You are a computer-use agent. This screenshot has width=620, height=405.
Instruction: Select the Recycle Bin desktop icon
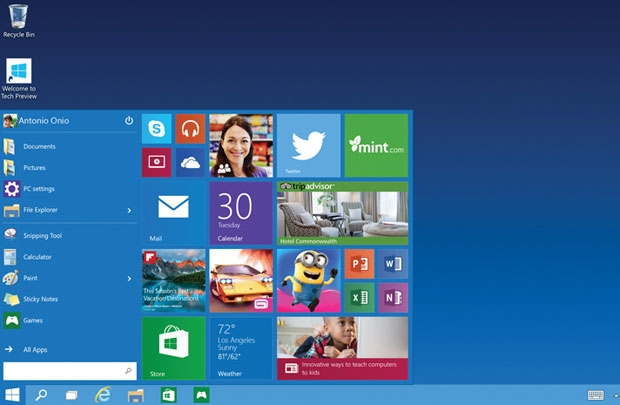coord(19,21)
